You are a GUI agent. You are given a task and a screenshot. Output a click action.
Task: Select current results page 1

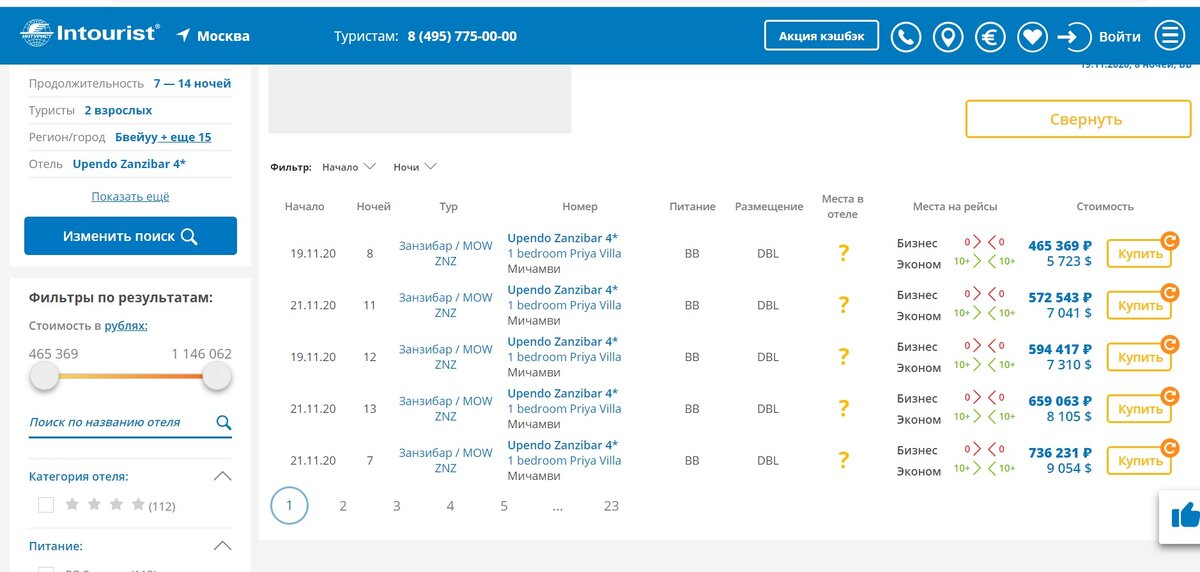(289, 506)
